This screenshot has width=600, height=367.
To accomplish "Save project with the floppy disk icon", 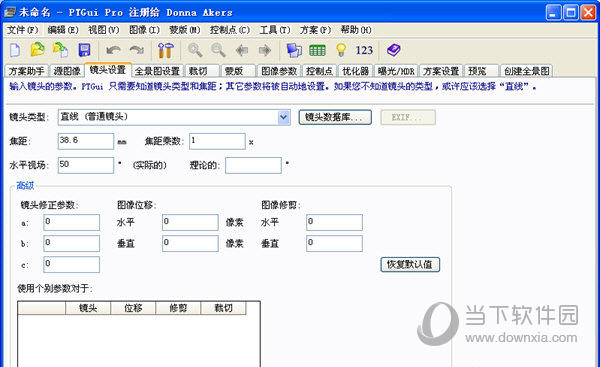I will point(84,50).
